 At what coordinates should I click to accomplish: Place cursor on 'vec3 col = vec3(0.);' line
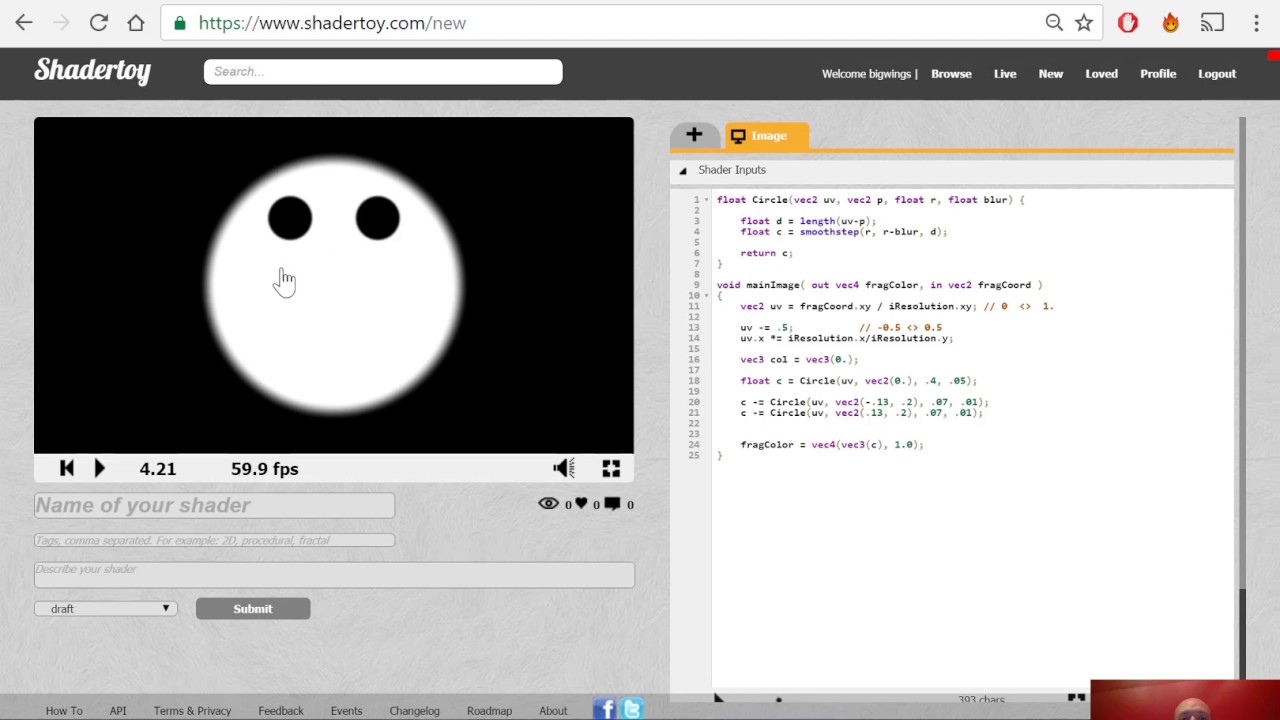pyautogui.click(x=799, y=360)
